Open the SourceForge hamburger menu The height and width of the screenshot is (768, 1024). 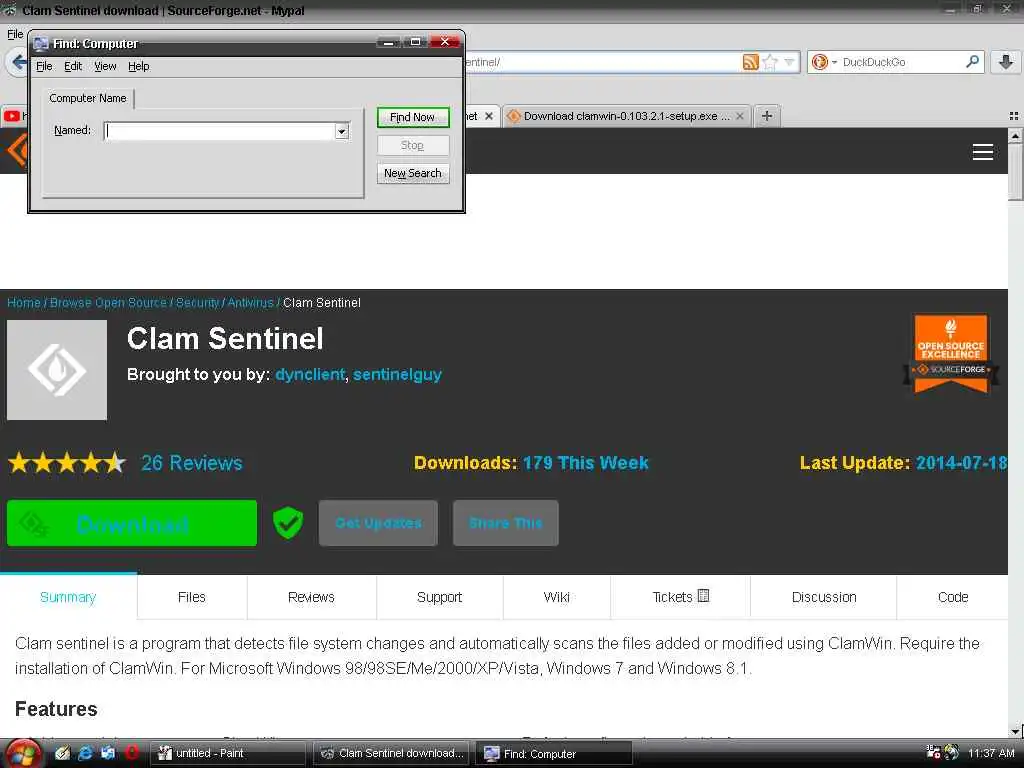coord(983,152)
